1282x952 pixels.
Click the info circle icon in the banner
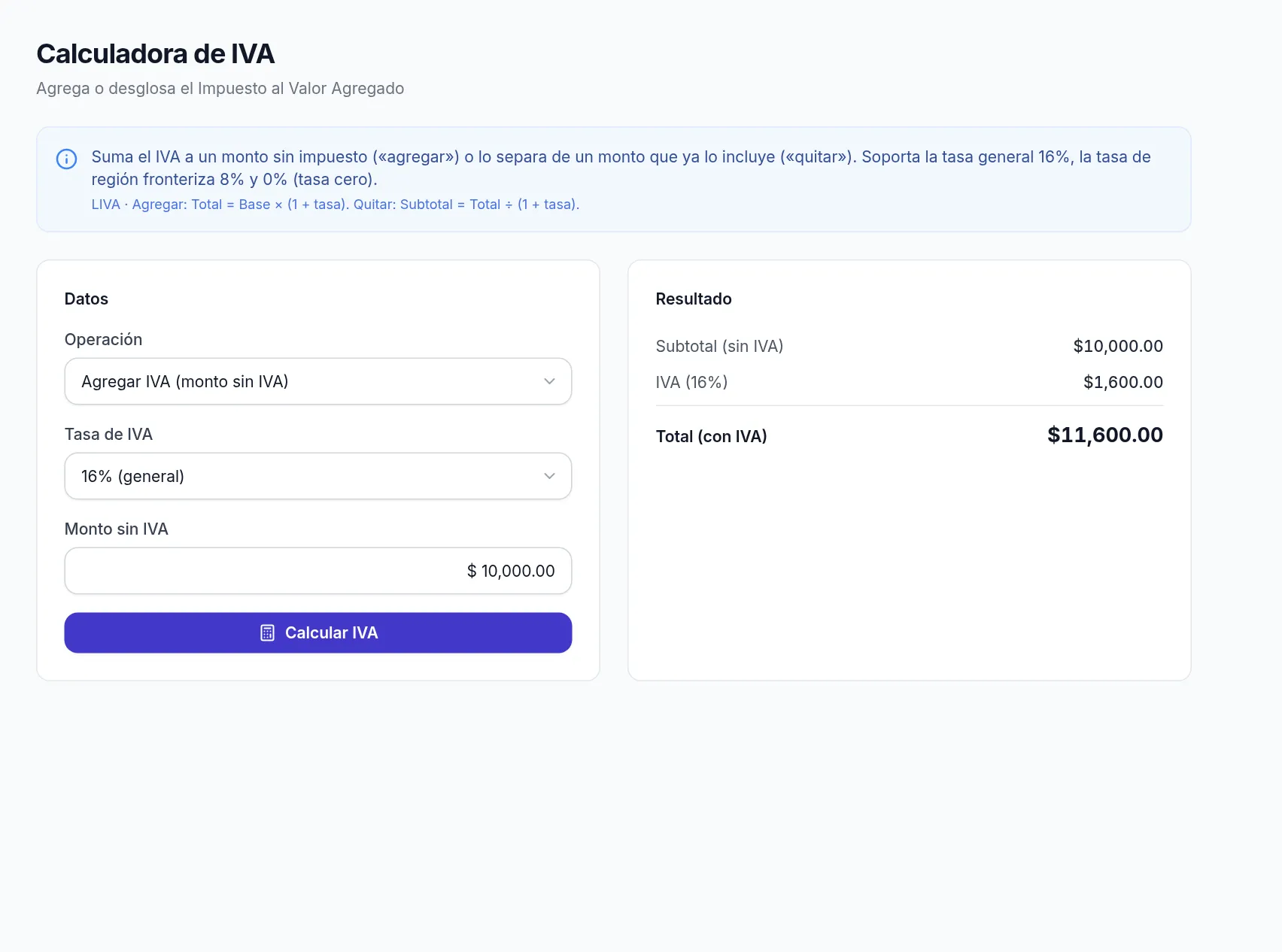(66, 159)
